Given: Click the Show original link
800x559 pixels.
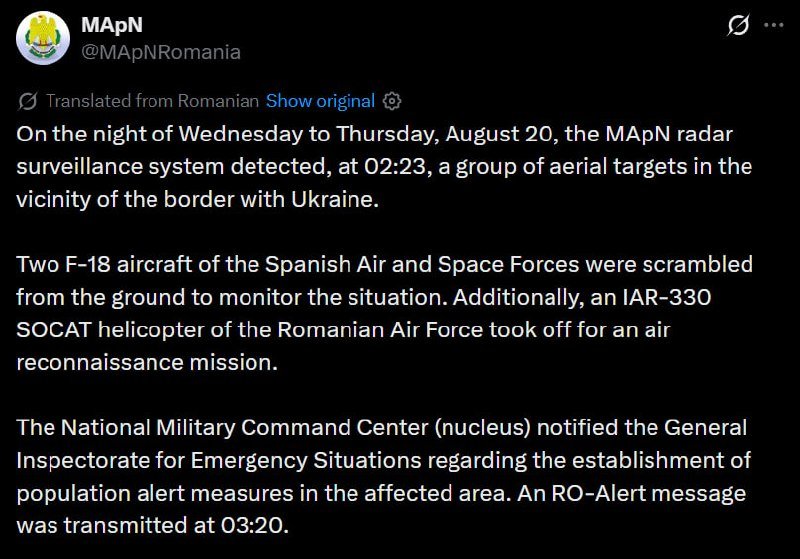Looking at the screenshot, I should [320, 101].
